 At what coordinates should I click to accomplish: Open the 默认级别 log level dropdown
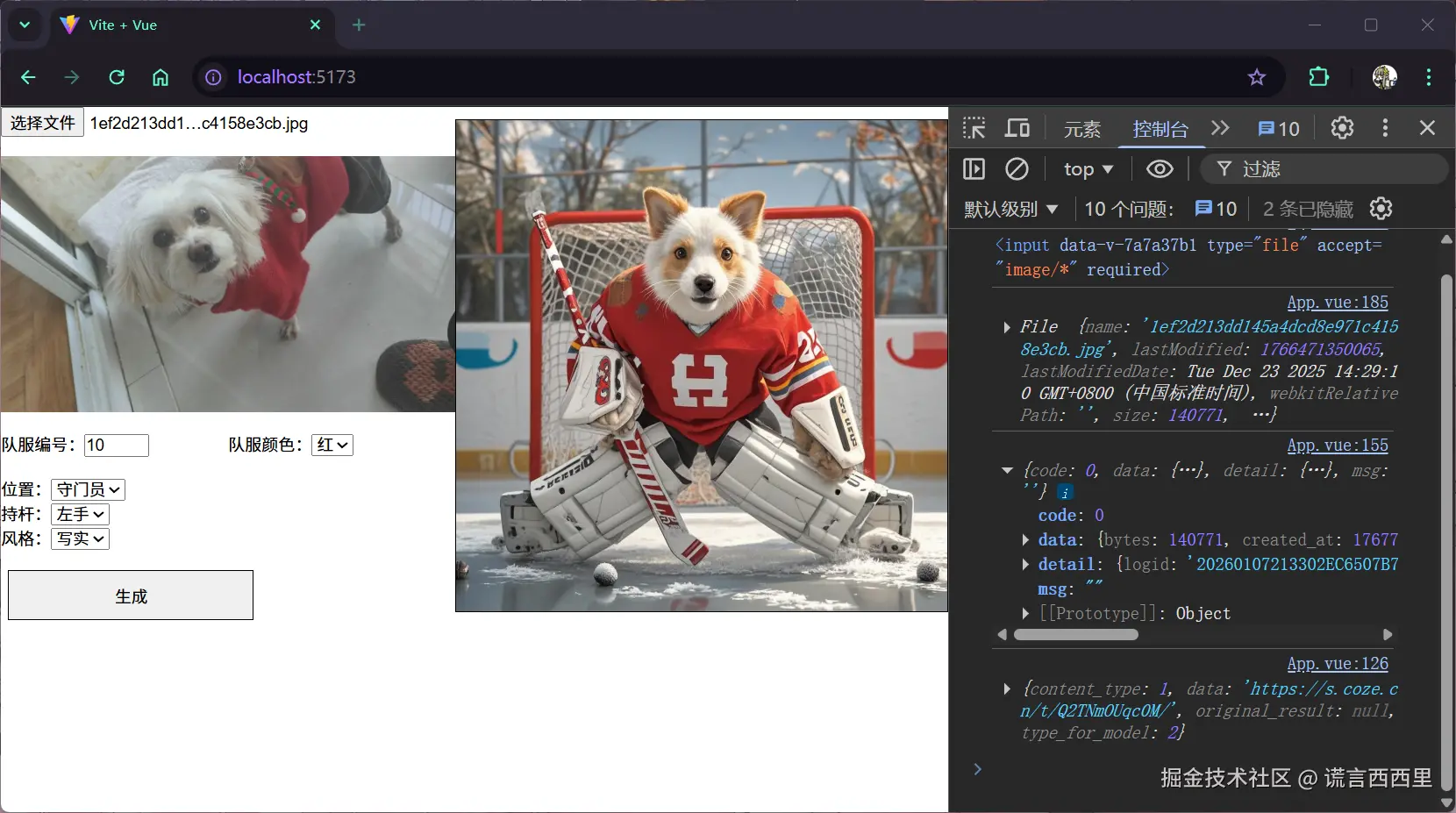tap(1011, 209)
